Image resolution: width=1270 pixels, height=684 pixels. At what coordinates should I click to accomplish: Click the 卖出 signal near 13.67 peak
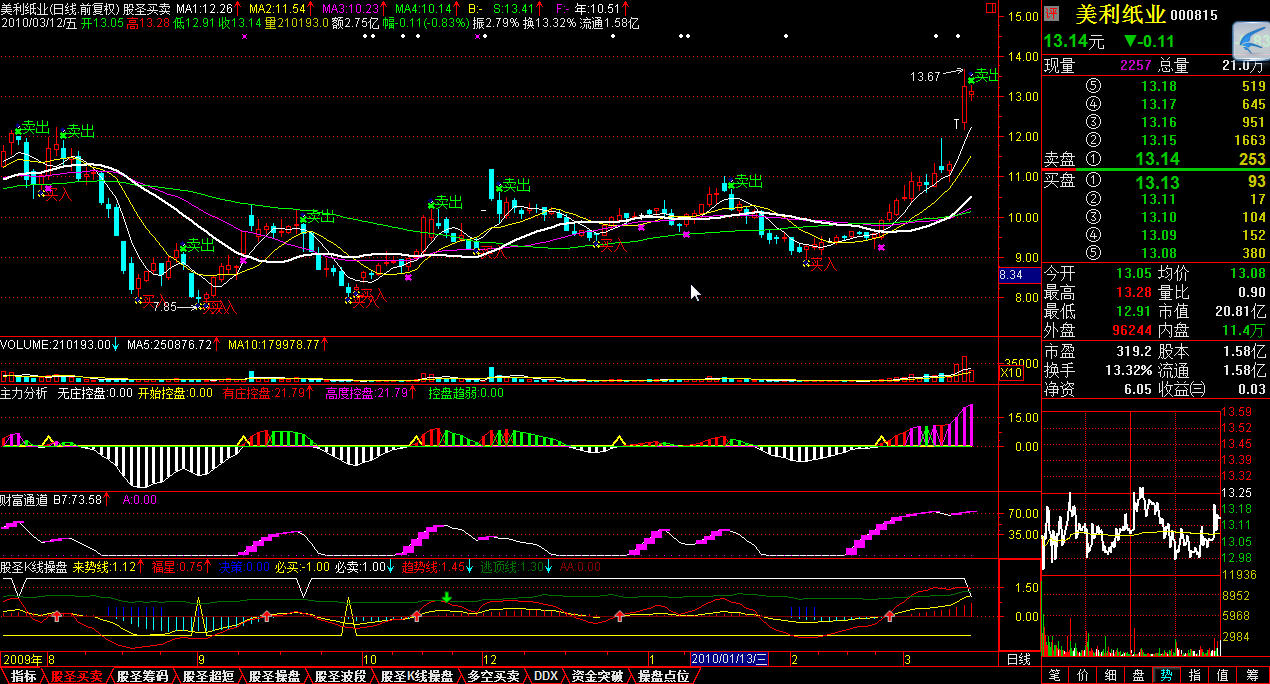click(986, 75)
